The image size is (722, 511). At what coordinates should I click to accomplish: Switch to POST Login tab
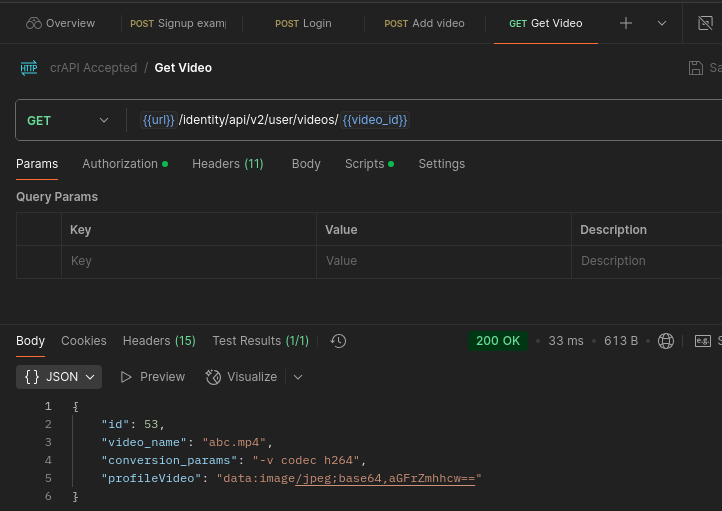(303, 23)
